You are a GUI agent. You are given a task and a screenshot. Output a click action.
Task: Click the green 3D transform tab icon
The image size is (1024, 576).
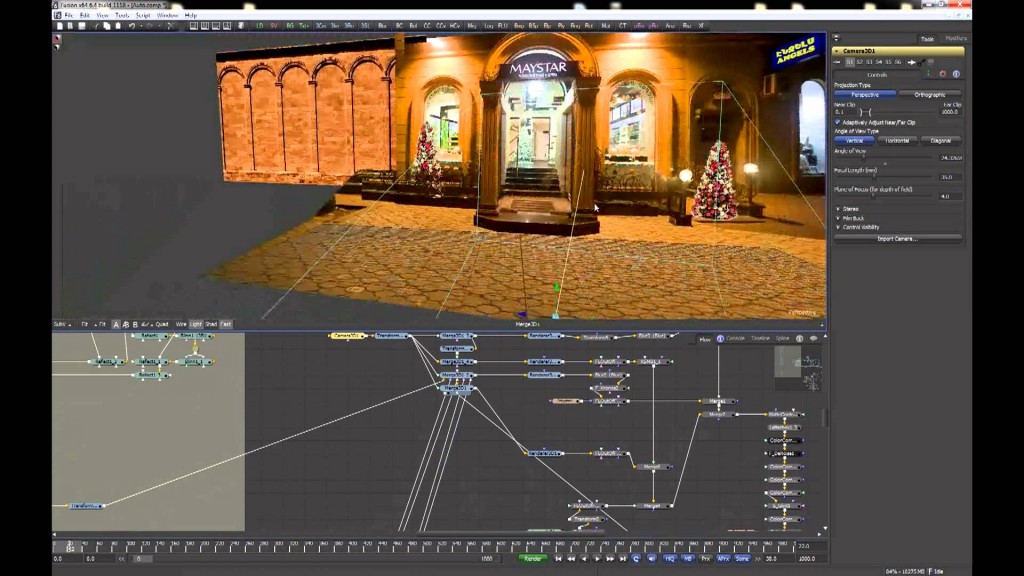tap(928, 74)
